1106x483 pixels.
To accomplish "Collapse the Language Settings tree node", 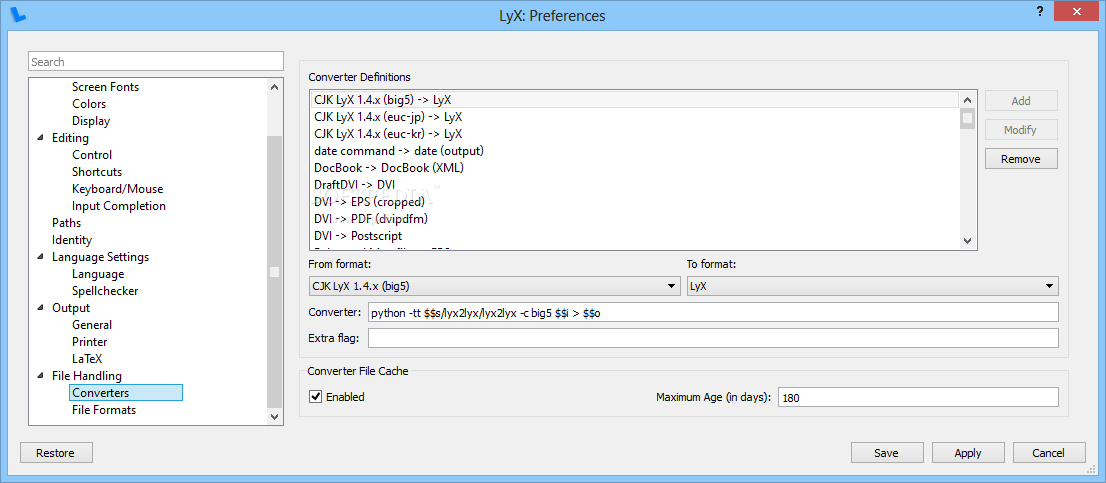I will pos(40,257).
